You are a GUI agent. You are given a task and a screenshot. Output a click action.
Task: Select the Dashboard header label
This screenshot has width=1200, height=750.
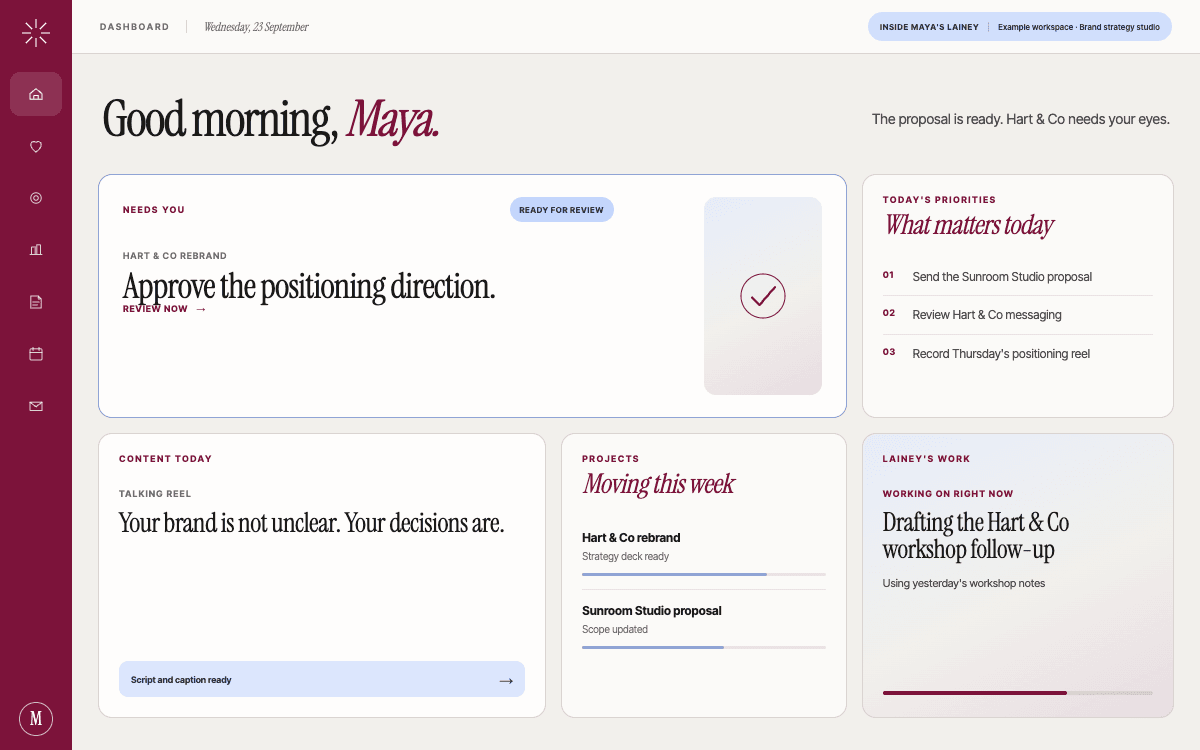click(135, 27)
